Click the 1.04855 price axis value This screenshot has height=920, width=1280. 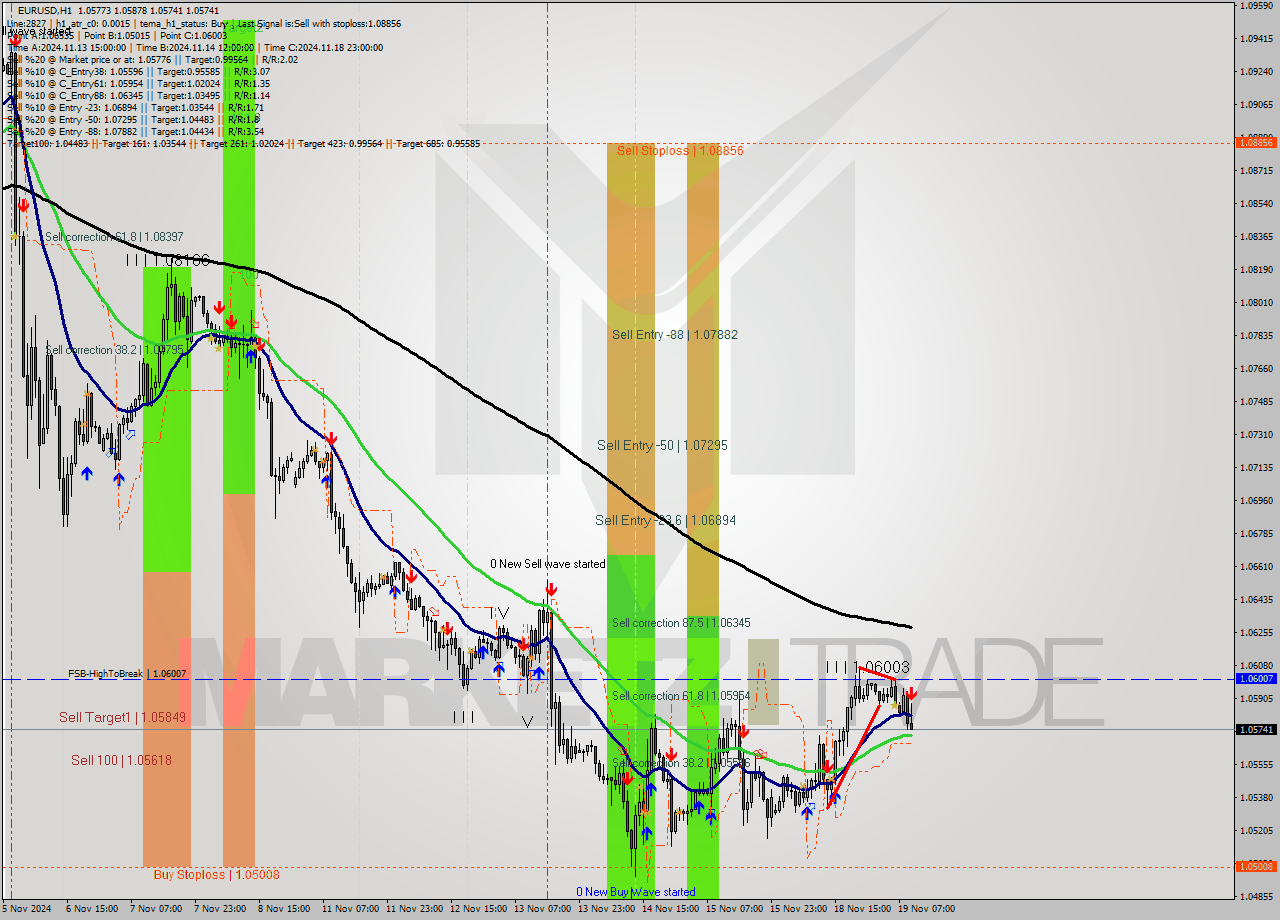click(x=1256, y=896)
